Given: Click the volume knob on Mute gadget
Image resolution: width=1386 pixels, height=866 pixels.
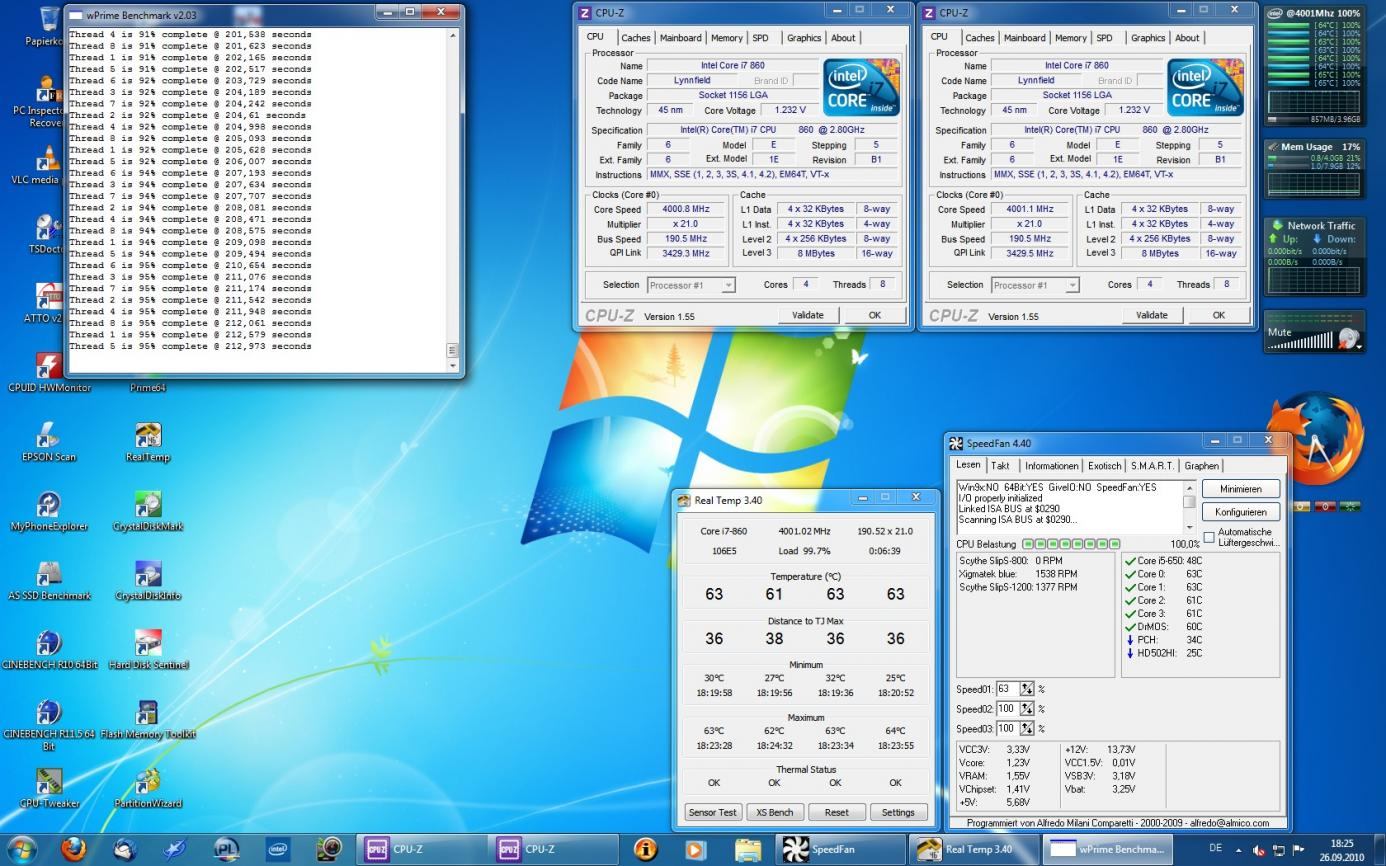Looking at the screenshot, I should click(x=1349, y=340).
